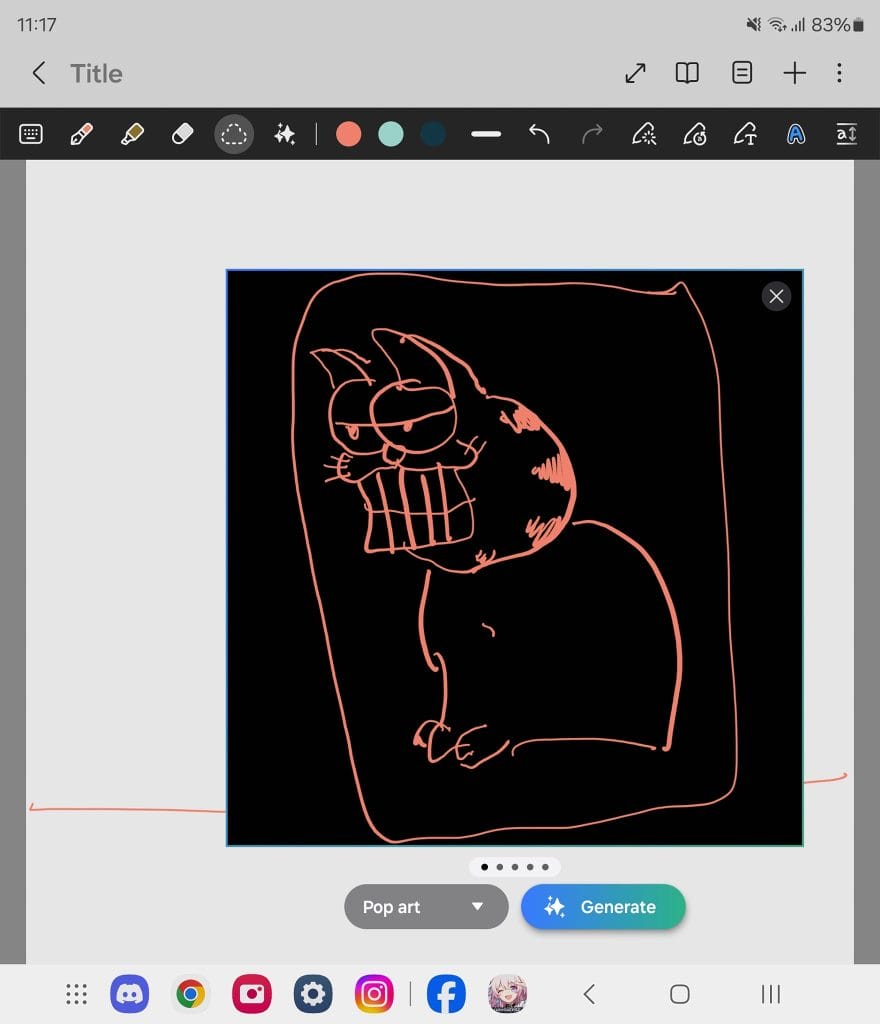Viewport: 880px width, 1024px height.
Task: Select the pen tool
Action: tap(81, 134)
